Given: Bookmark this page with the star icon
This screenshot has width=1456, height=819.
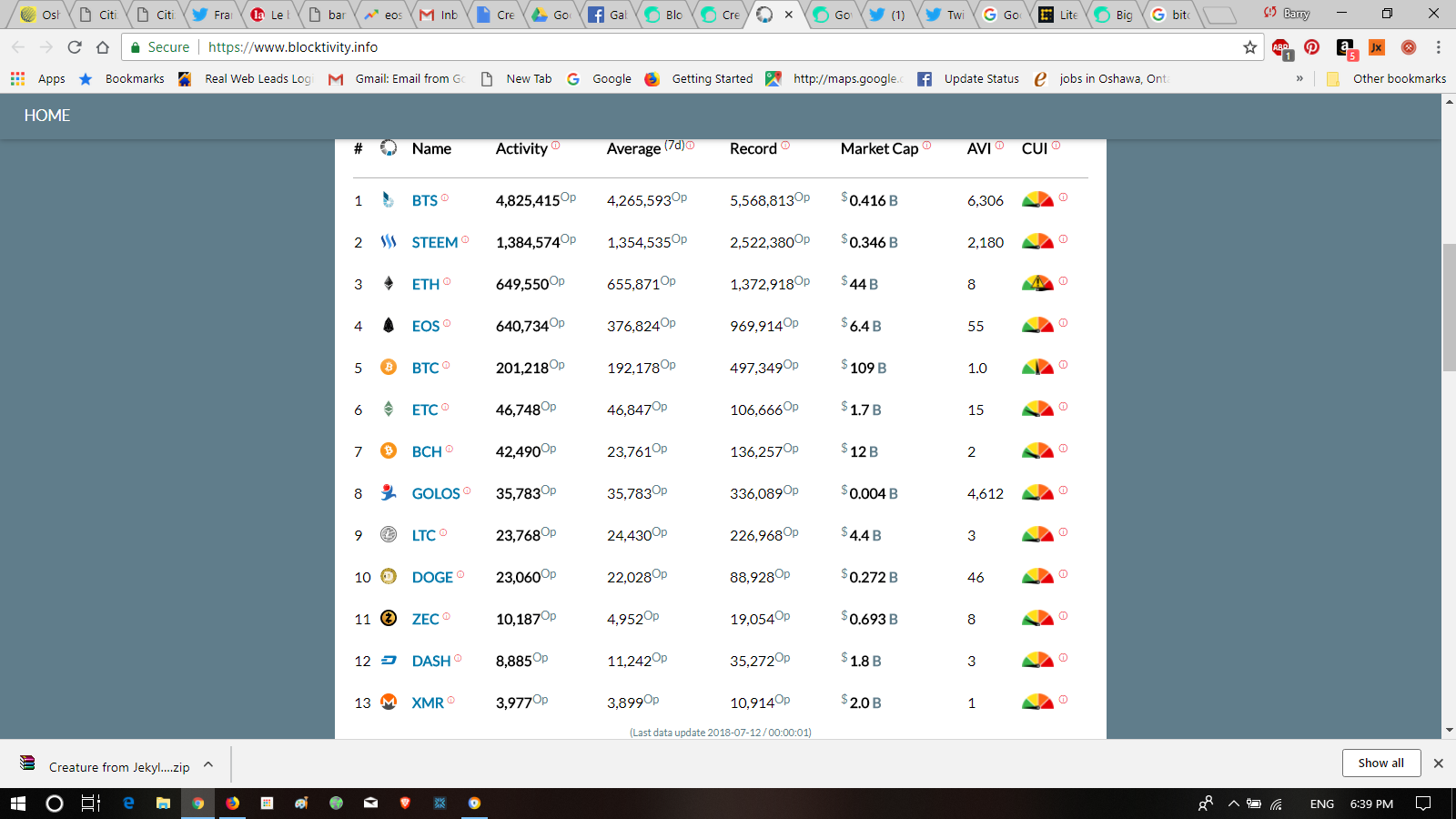Looking at the screenshot, I should point(1250,47).
